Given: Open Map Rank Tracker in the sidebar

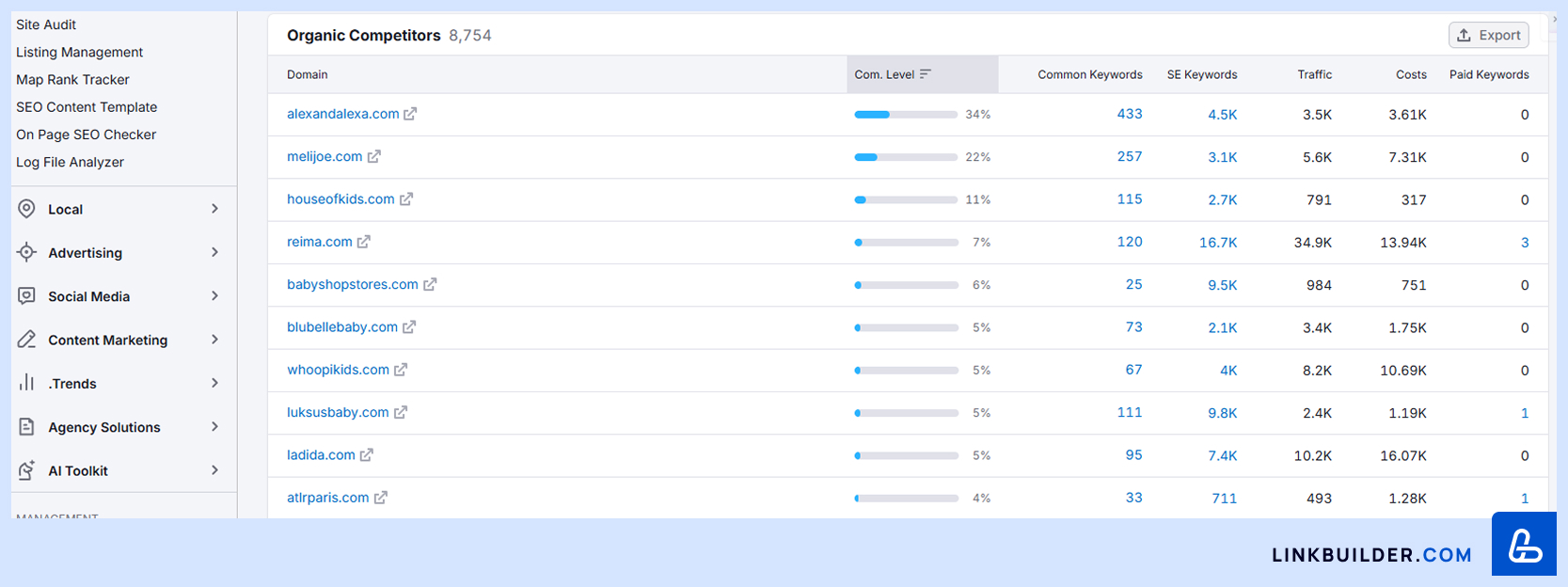Looking at the screenshot, I should pos(72,80).
